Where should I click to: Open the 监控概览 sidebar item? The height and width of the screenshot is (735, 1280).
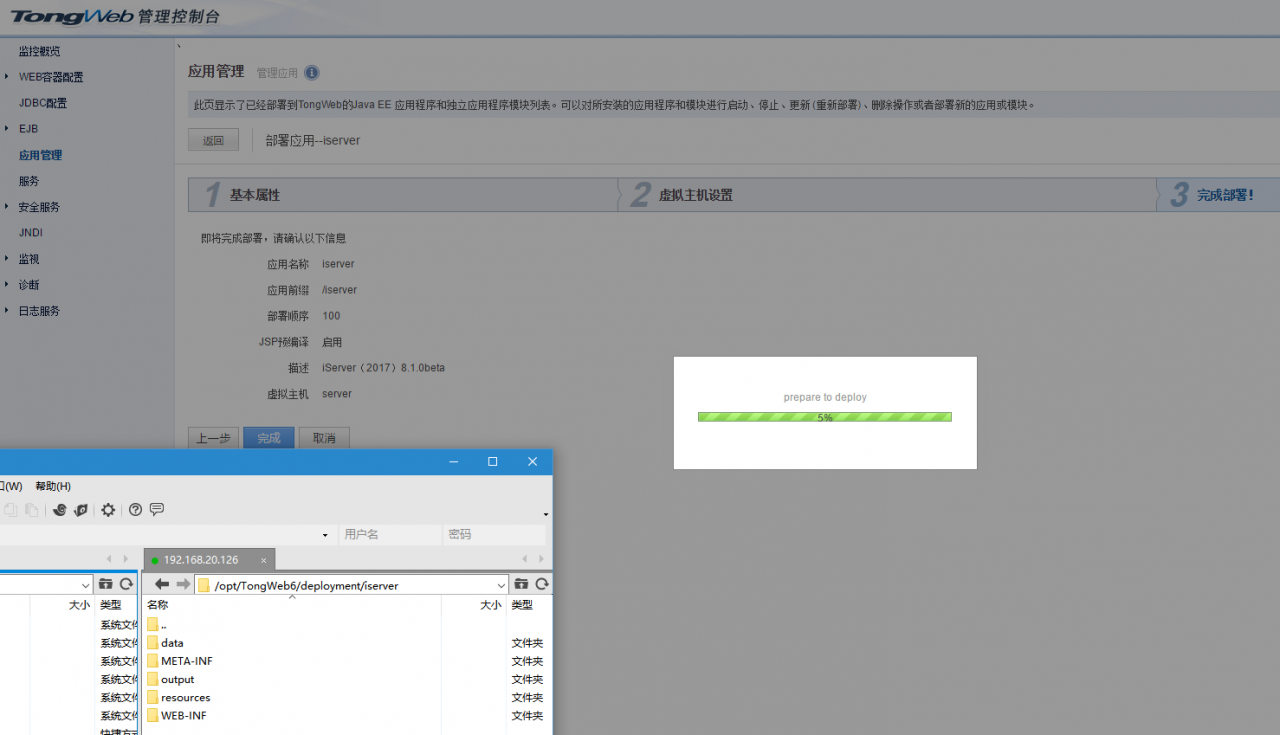39,51
